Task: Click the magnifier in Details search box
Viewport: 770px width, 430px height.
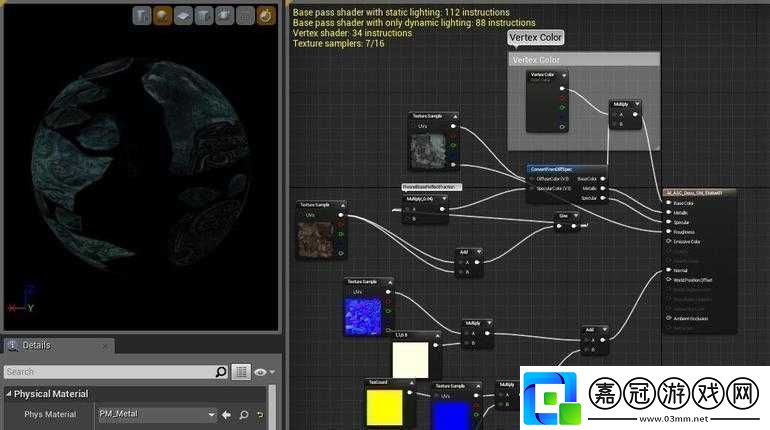Action: [221, 372]
